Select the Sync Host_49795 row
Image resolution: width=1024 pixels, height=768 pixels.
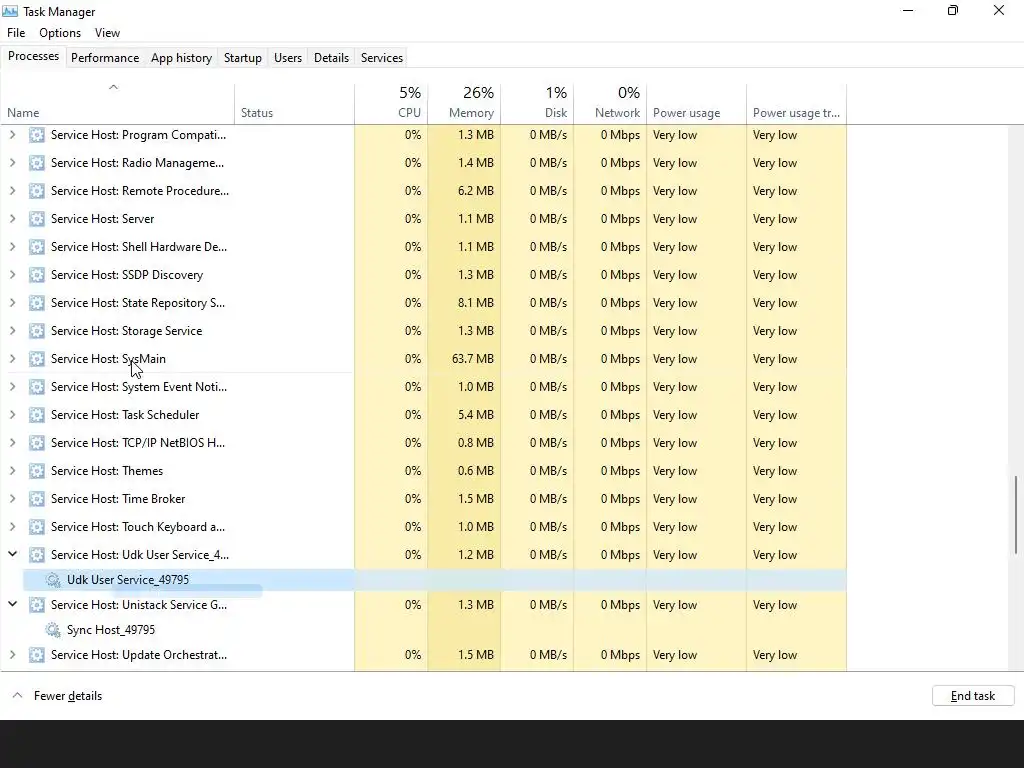[x=434, y=630]
